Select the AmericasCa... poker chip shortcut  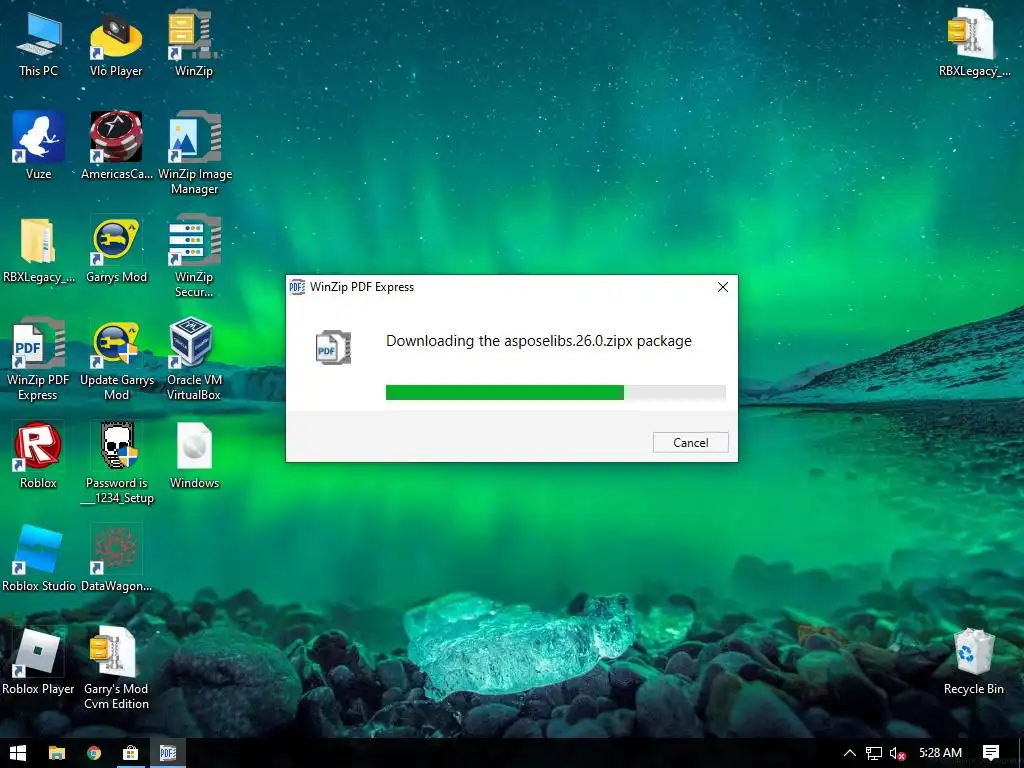[x=116, y=146]
